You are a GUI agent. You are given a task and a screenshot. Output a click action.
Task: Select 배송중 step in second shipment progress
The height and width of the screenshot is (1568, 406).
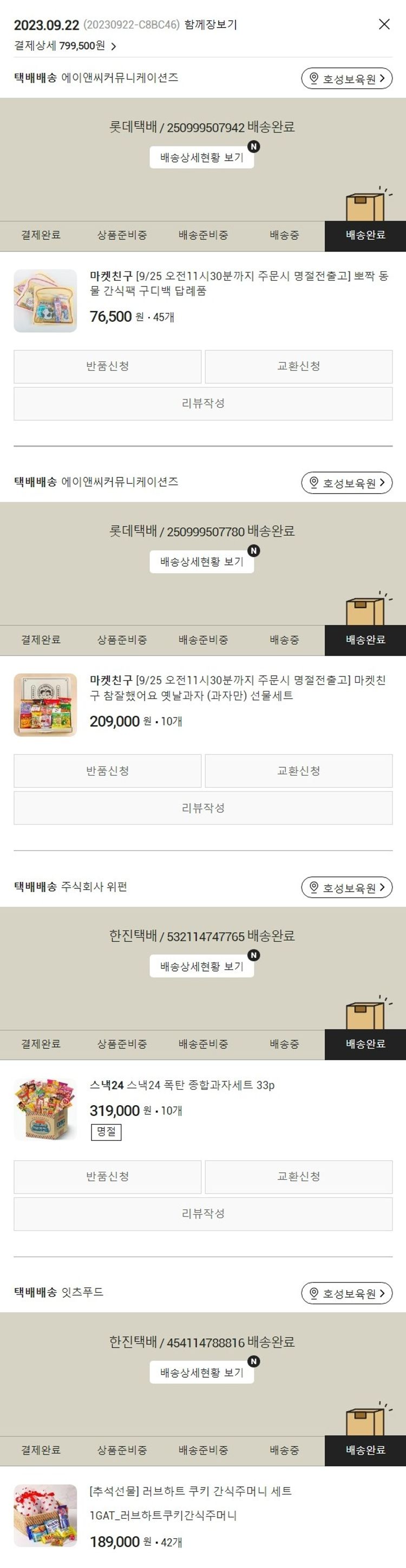click(284, 640)
